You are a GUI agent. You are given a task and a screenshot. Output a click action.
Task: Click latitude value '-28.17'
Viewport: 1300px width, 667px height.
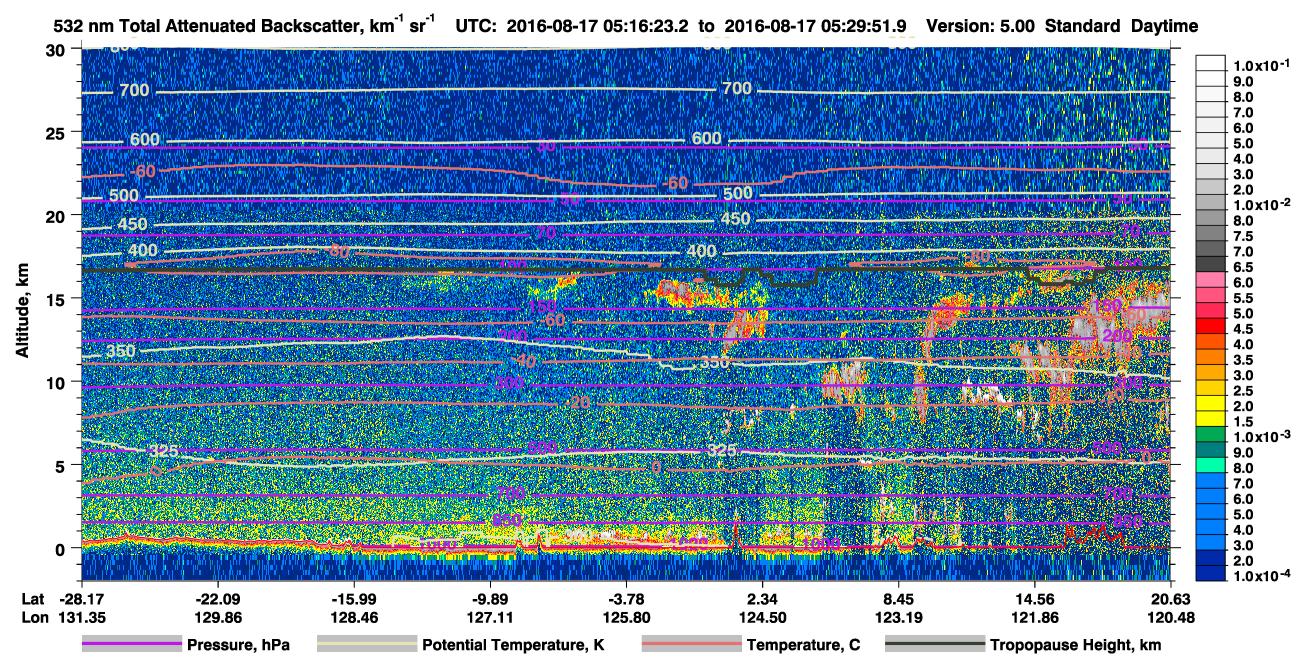point(81,599)
